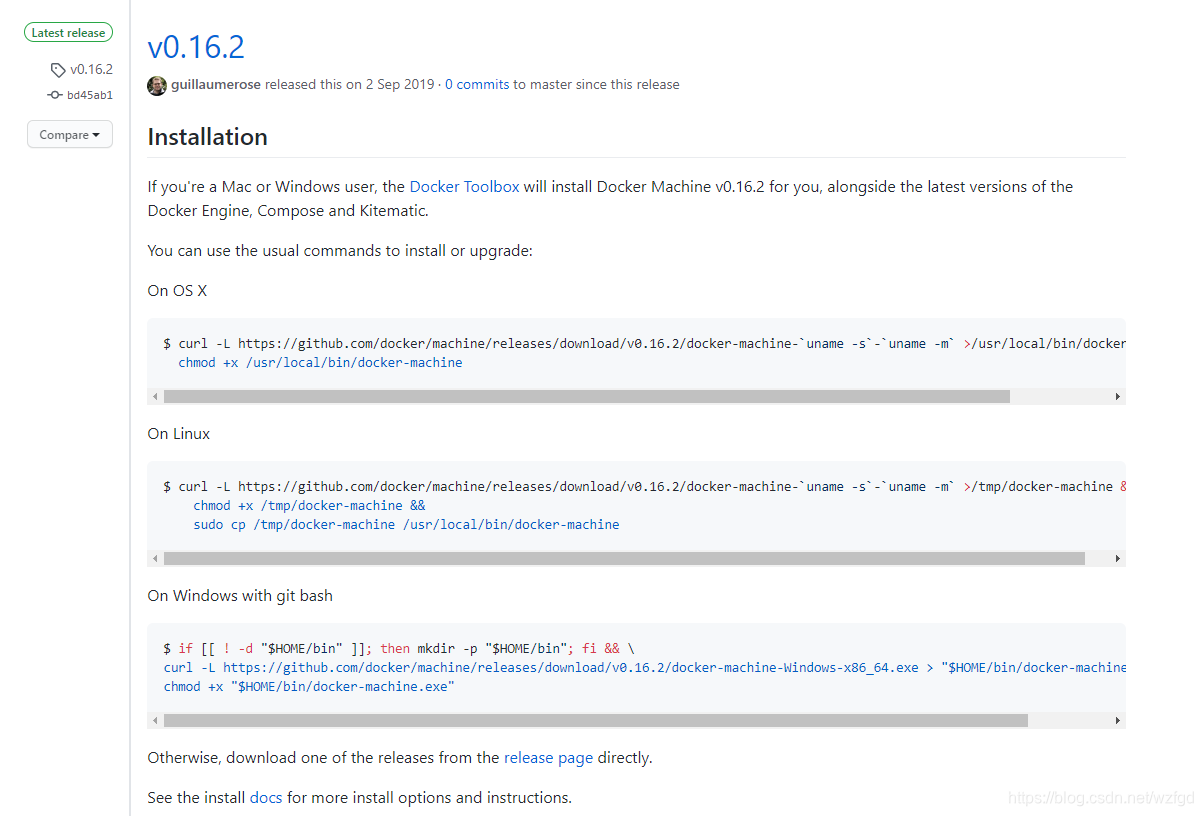Click the Installation heading
This screenshot has width=1203, height=816.
coord(207,137)
